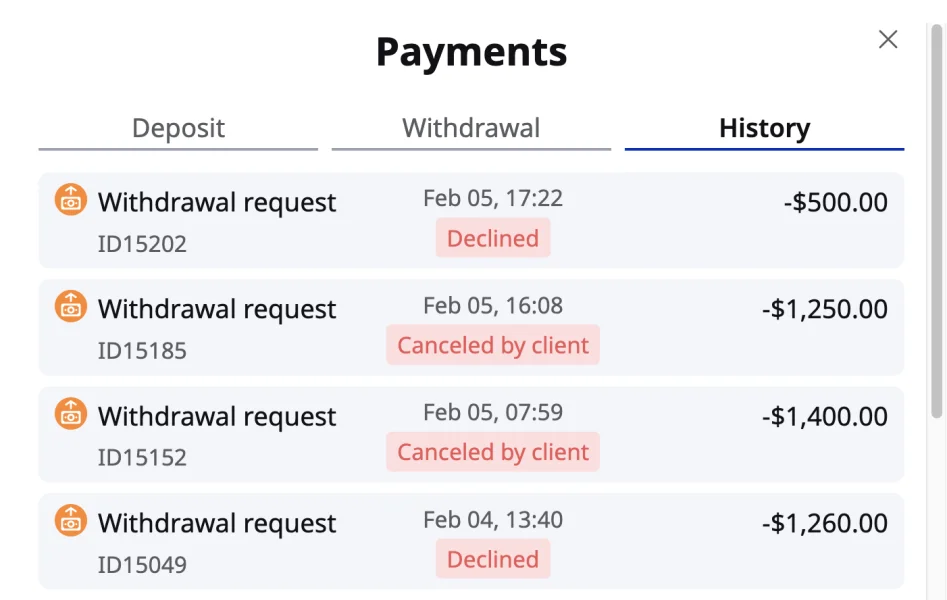This screenshot has width=947, height=600.
Task: Select the -$1,260.00 withdrawal amount
Action: (x=824, y=523)
